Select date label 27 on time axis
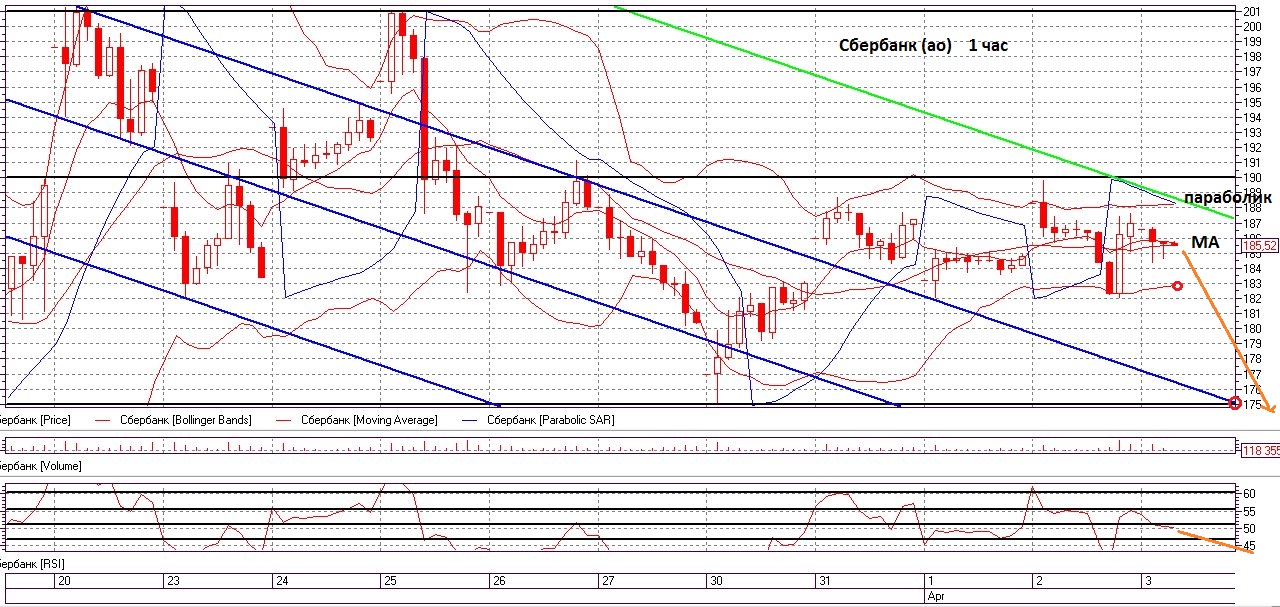Image resolution: width=1280 pixels, height=607 pixels. [x=607, y=581]
